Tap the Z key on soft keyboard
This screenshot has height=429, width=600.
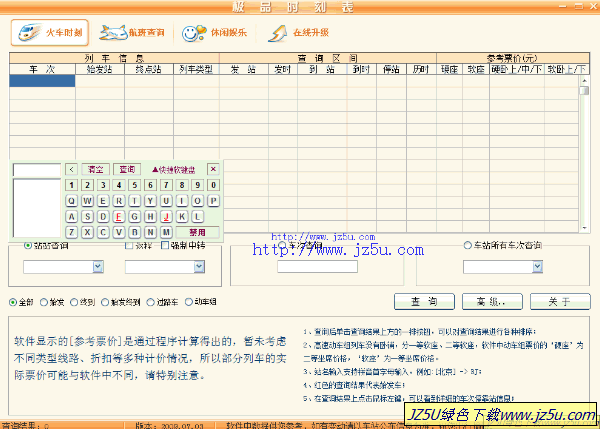point(71,232)
